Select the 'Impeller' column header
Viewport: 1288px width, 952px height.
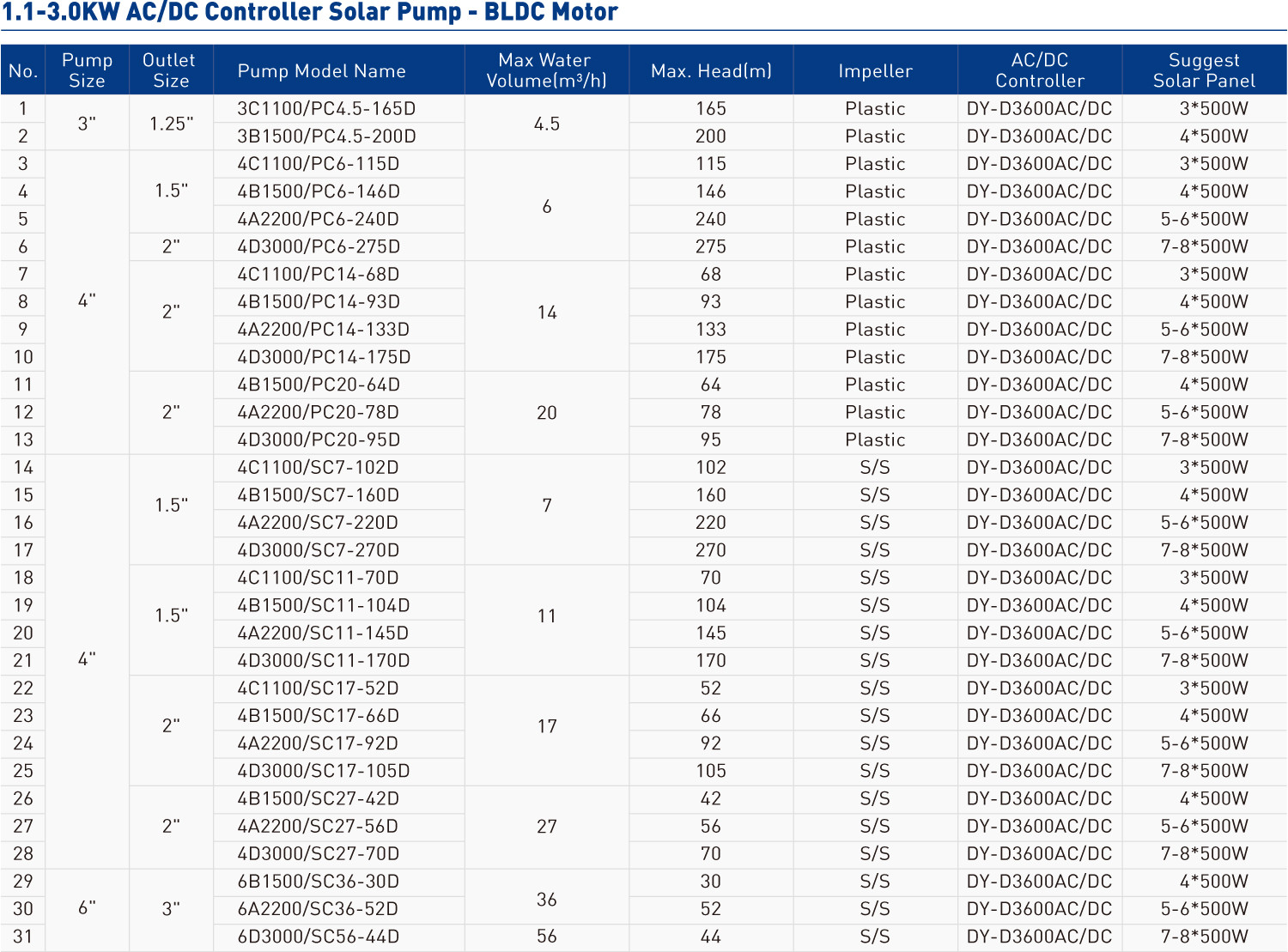coord(875,71)
